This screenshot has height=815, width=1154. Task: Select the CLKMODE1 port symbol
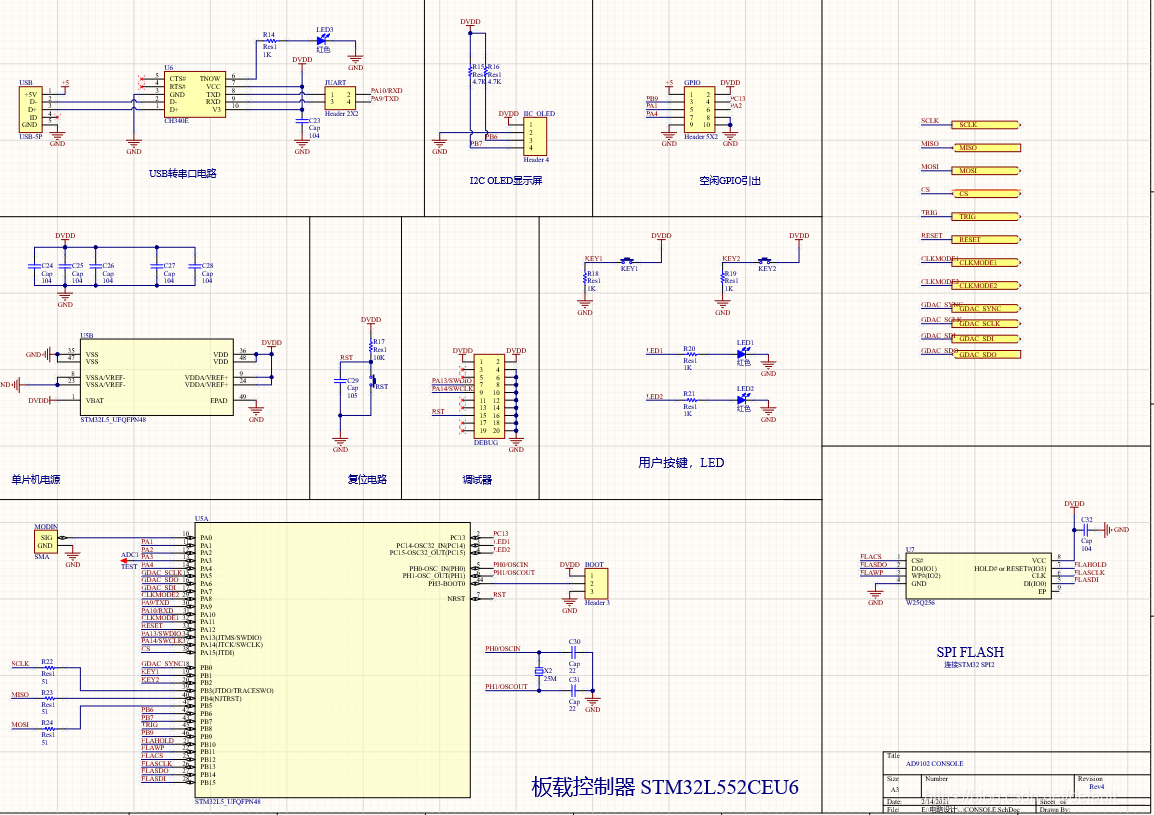click(x=985, y=262)
